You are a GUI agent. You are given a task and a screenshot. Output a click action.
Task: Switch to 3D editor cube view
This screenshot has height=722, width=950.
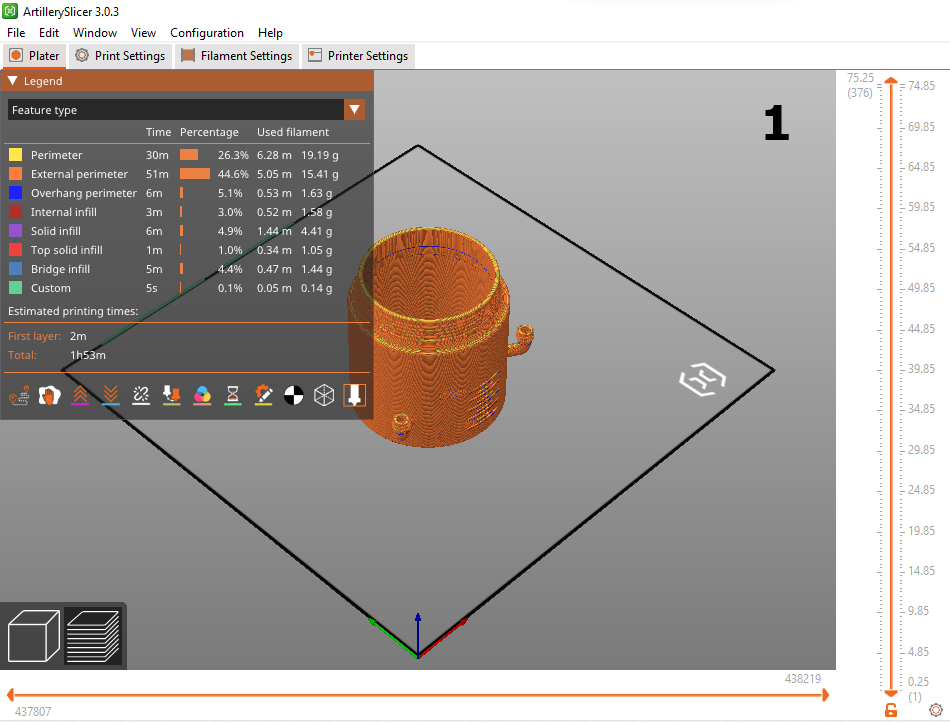point(33,635)
